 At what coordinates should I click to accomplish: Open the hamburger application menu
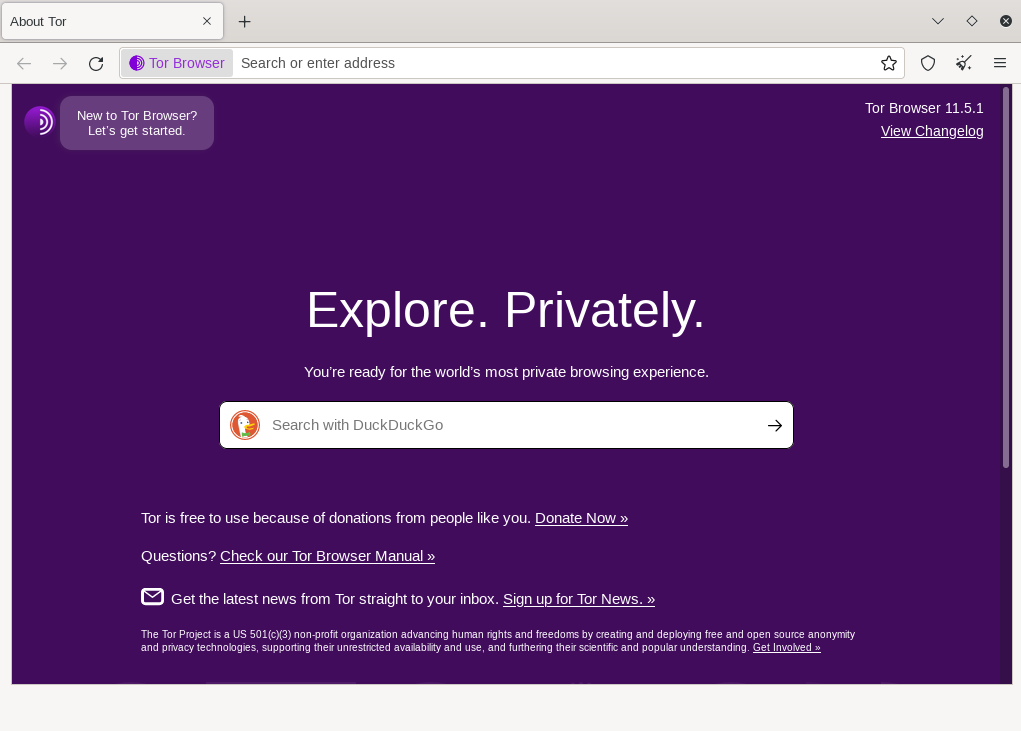tap(999, 63)
